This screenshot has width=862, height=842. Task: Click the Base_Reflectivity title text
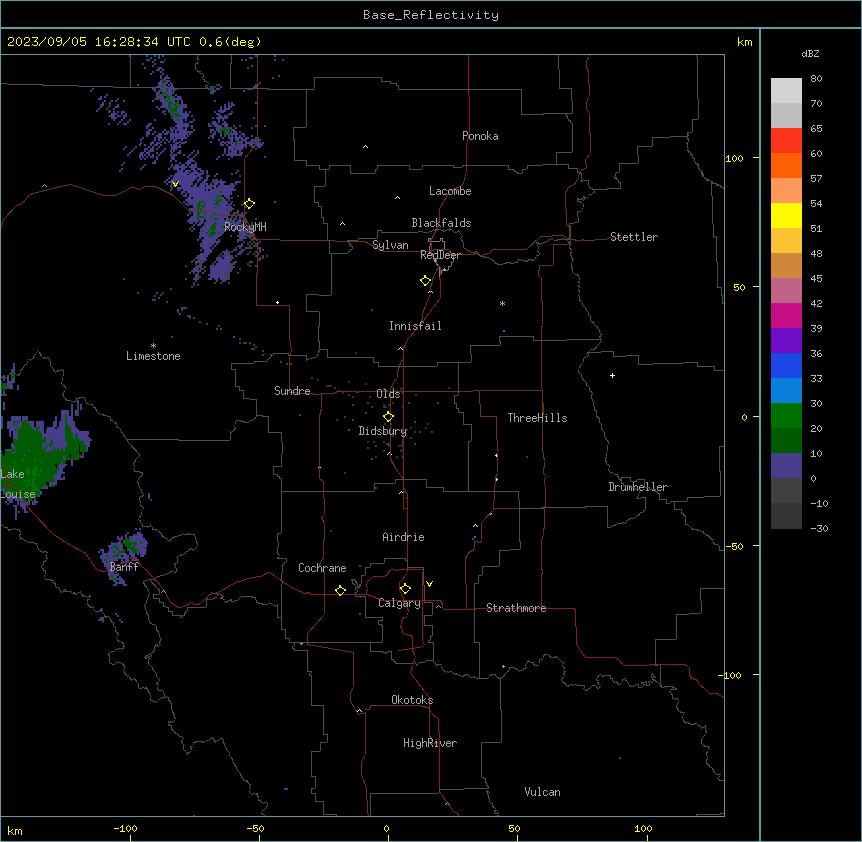(x=431, y=15)
